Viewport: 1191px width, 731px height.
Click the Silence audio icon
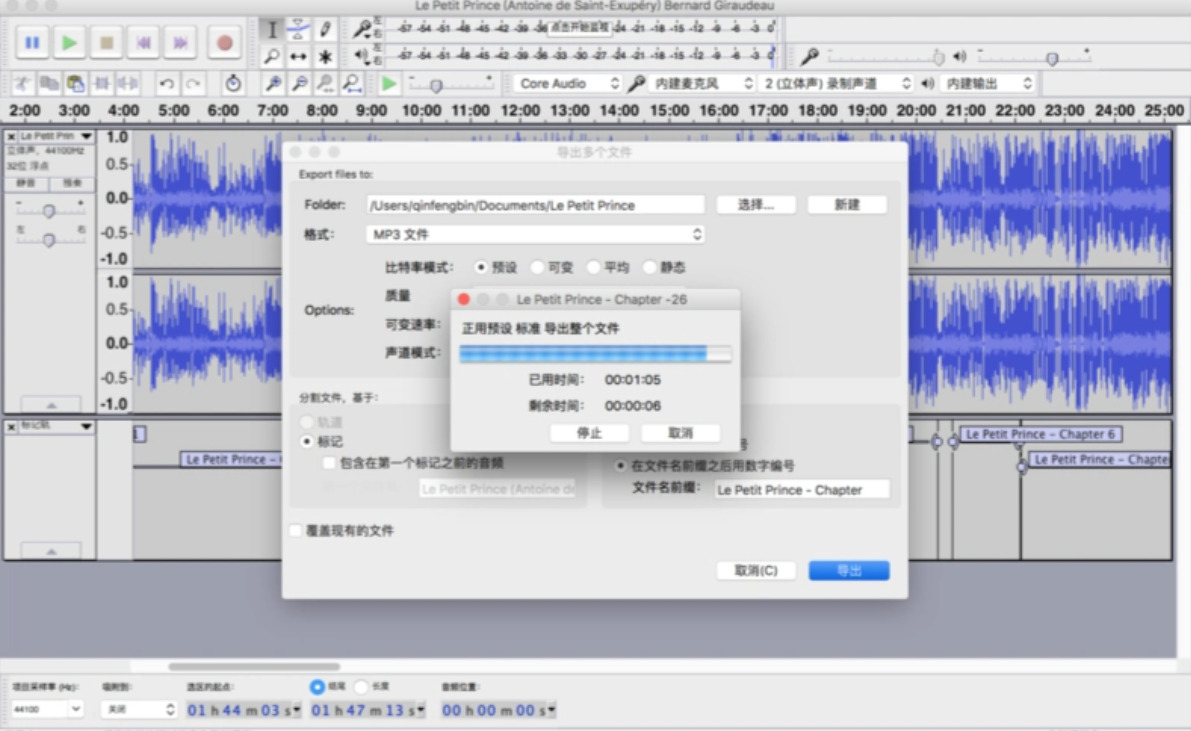pyautogui.click(x=128, y=84)
